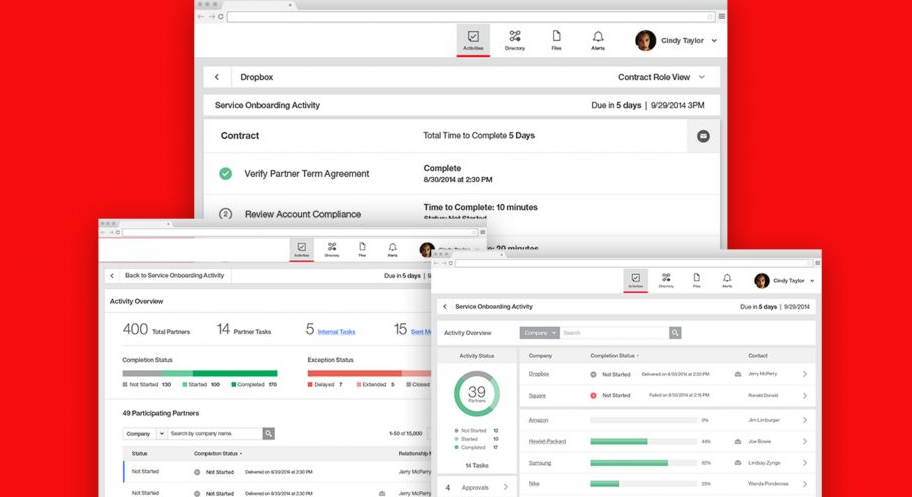Click the Contact column header

pyautogui.click(x=758, y=356)
